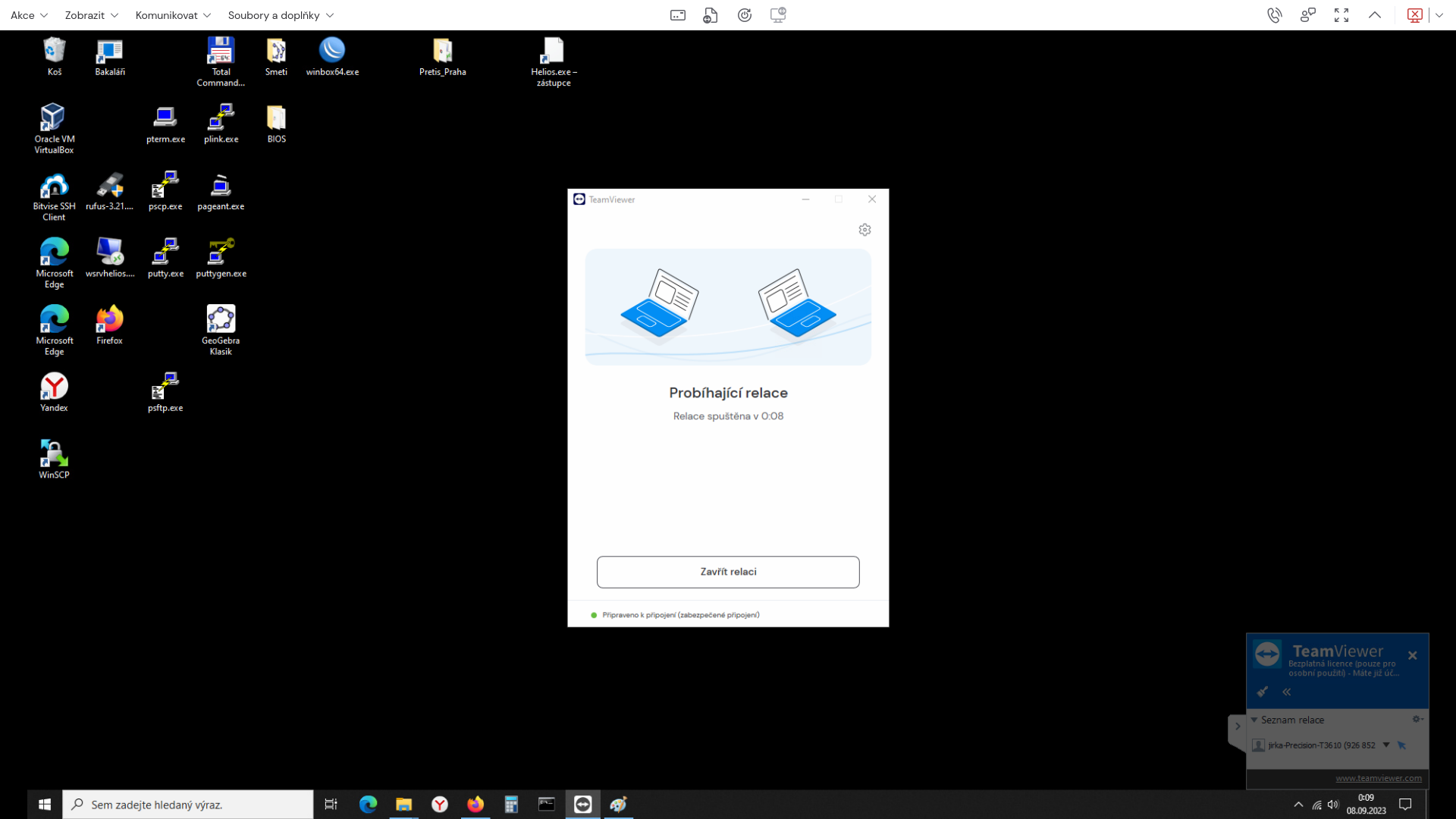This screenshot has height=819, width=1456.
Task: Launch putty.exe from the desktop
Action: pos(165,256)
